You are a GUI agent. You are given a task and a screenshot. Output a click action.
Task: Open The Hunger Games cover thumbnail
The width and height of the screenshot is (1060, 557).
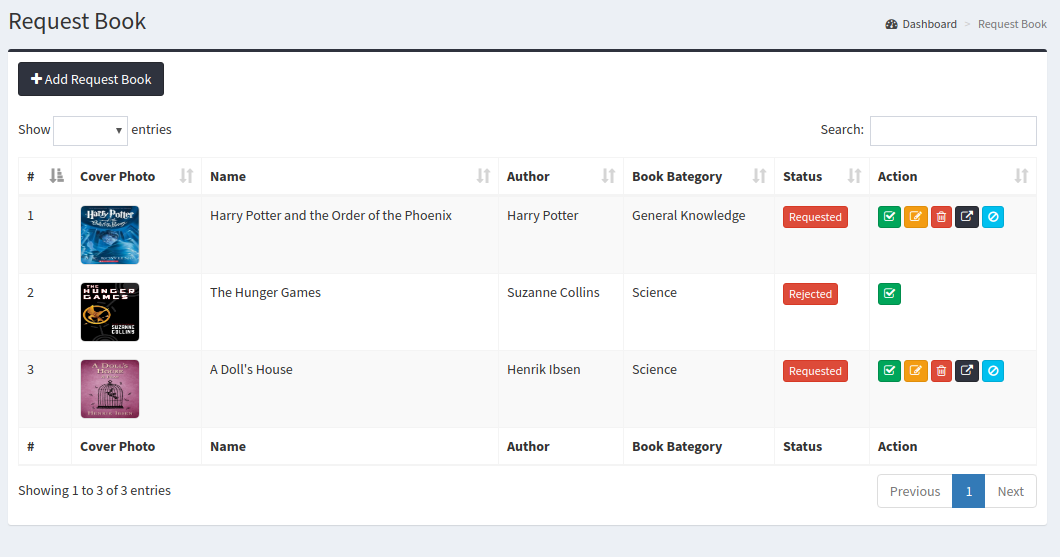point(110,312)
